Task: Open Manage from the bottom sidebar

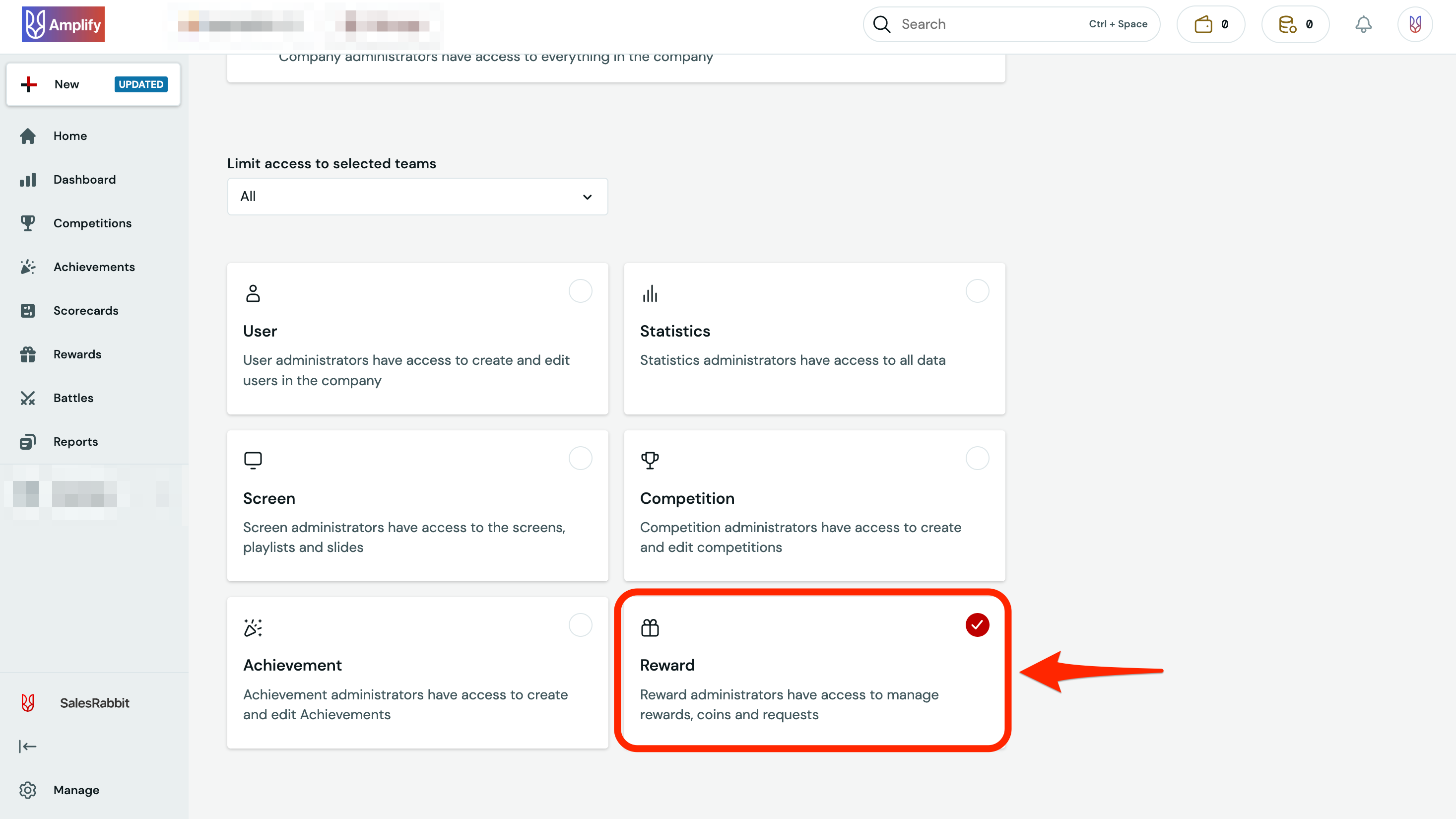Action: point(76,790)
